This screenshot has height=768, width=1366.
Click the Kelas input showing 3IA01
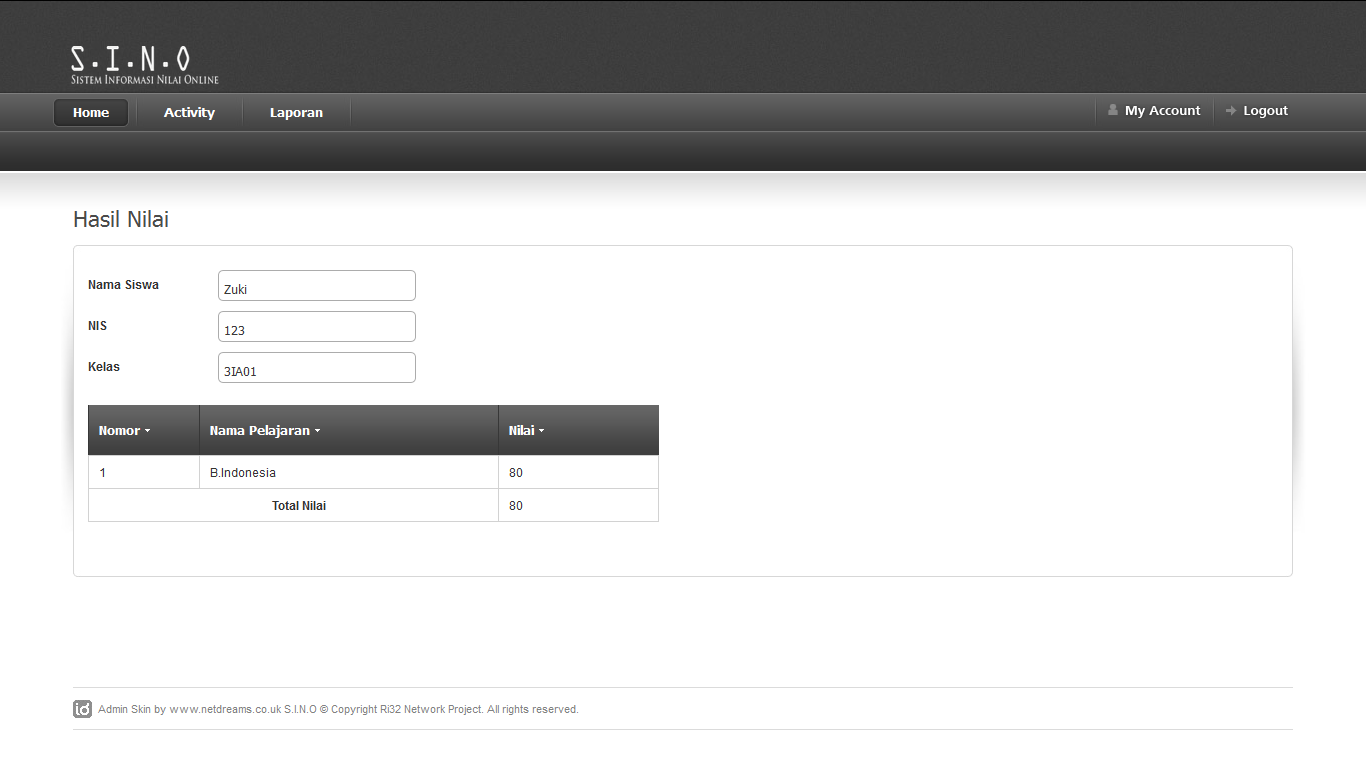click(x=316, y=367)
